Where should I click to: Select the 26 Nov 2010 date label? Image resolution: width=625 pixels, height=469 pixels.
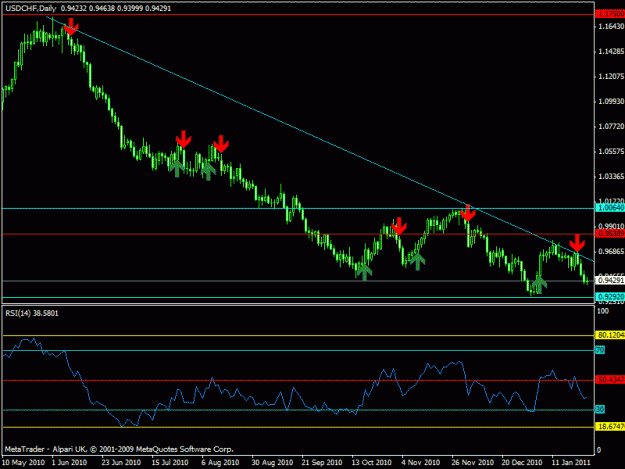473,463
